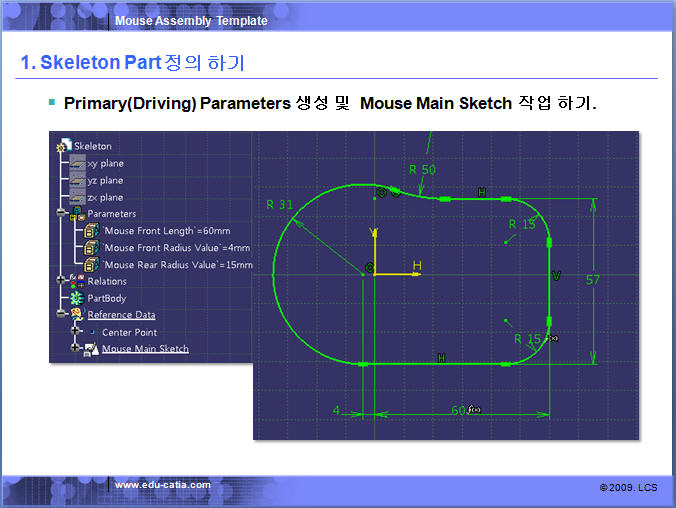This screenshot has height=508, width=676.
Task: Expand the Mouse Main Sketch node
Action: 75,349
